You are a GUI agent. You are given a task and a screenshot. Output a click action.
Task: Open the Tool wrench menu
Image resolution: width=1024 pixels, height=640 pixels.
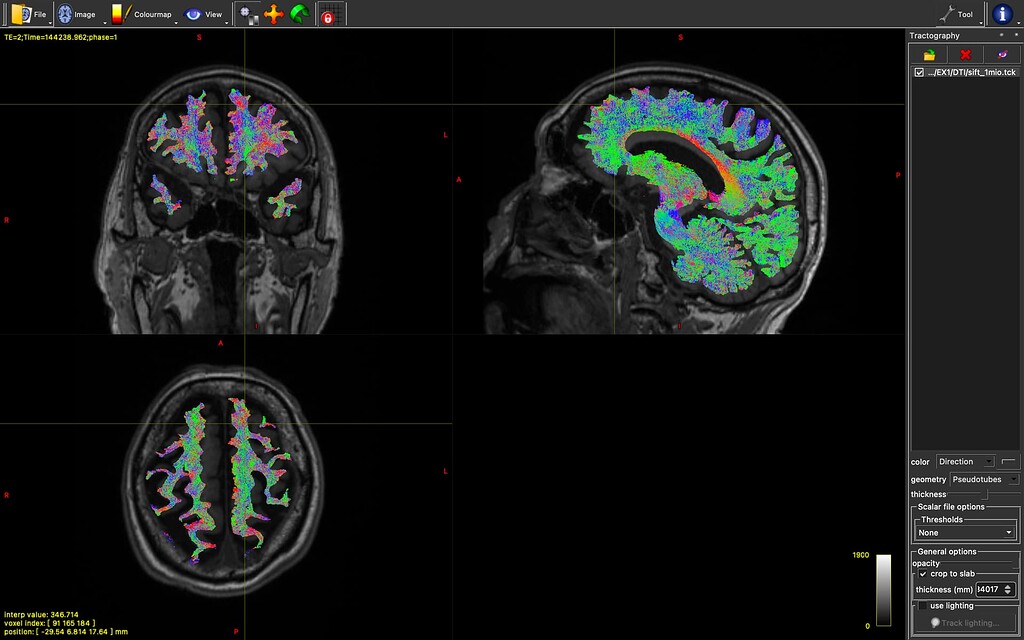pyautogui.click(x=957, y=14)
